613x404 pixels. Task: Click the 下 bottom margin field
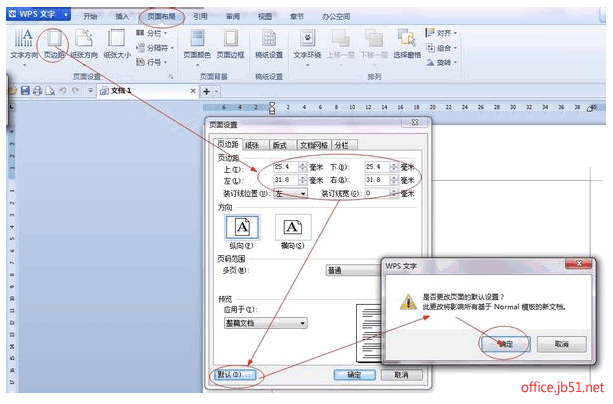point(378,167)
